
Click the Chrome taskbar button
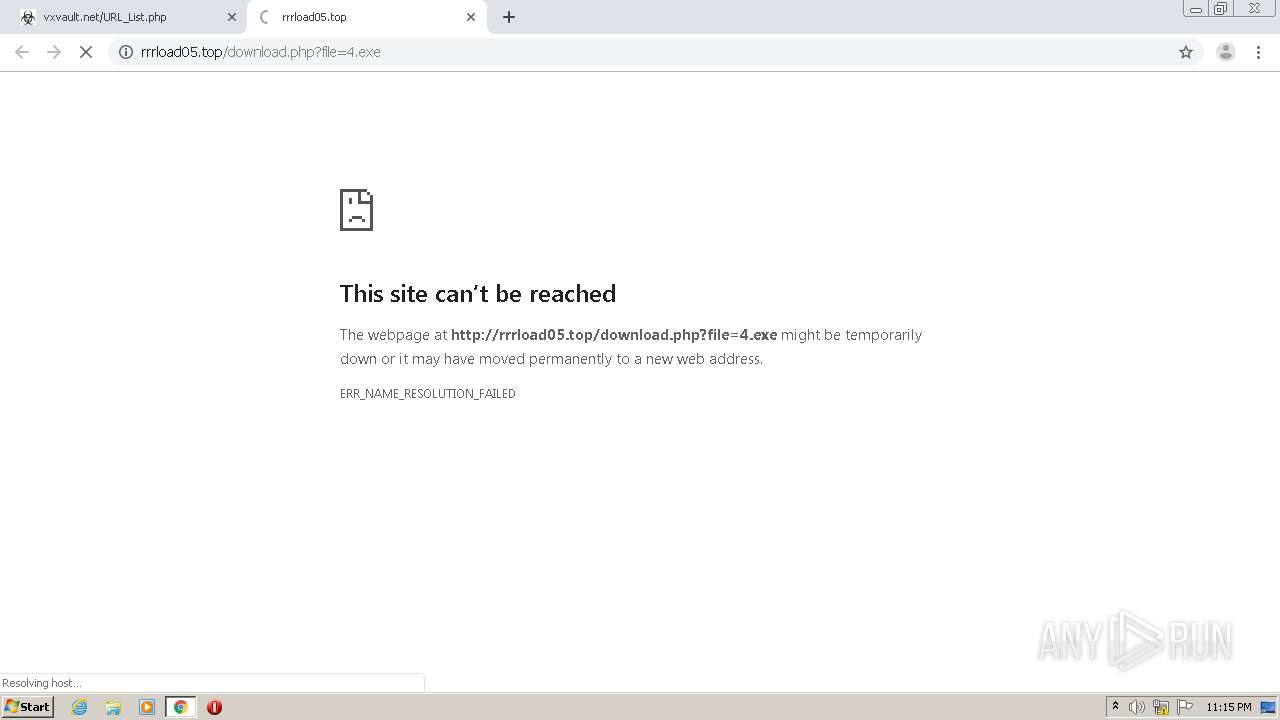coord(180,707)
